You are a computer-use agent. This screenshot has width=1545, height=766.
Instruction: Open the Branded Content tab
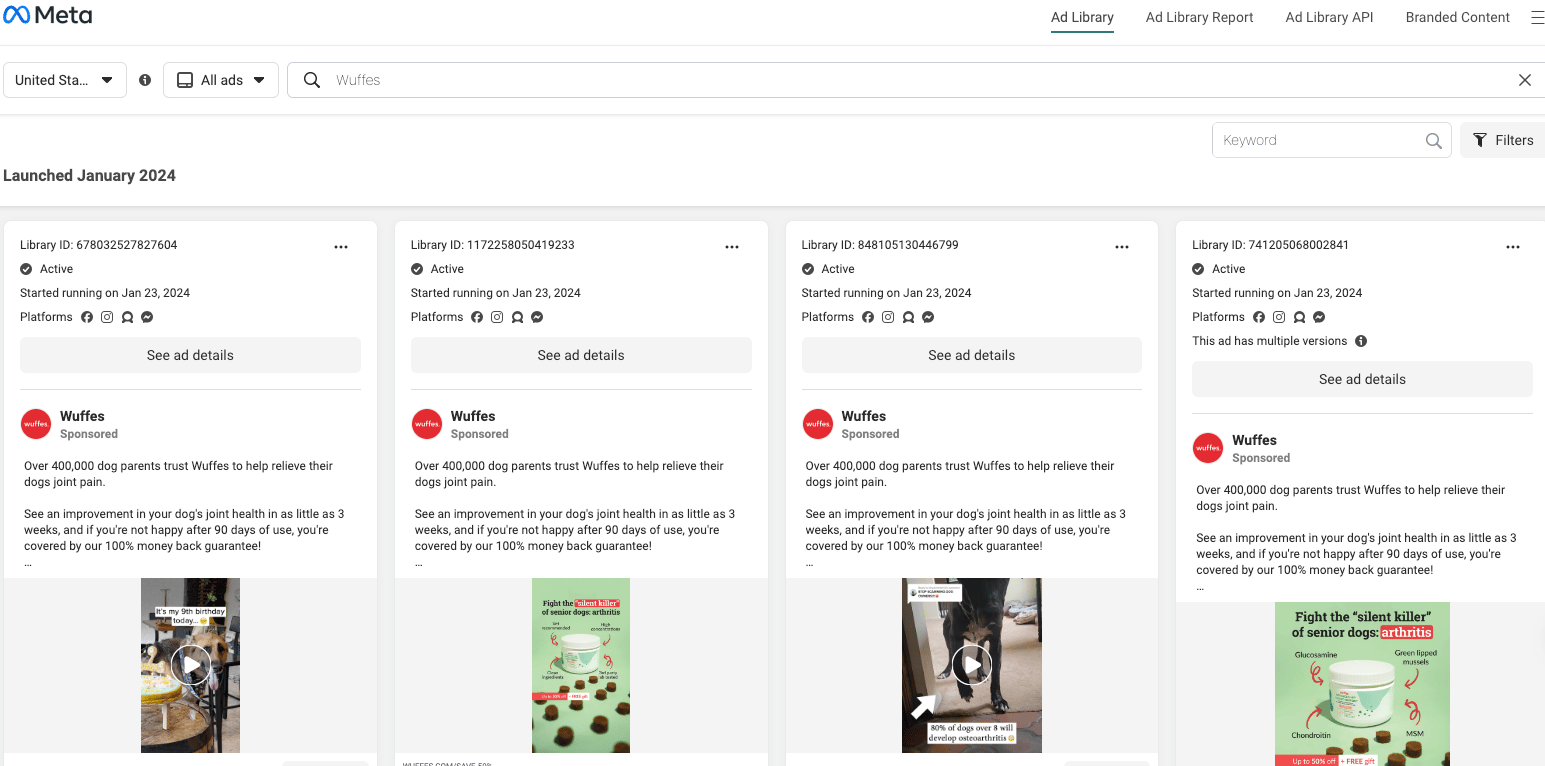point(1458,17)
